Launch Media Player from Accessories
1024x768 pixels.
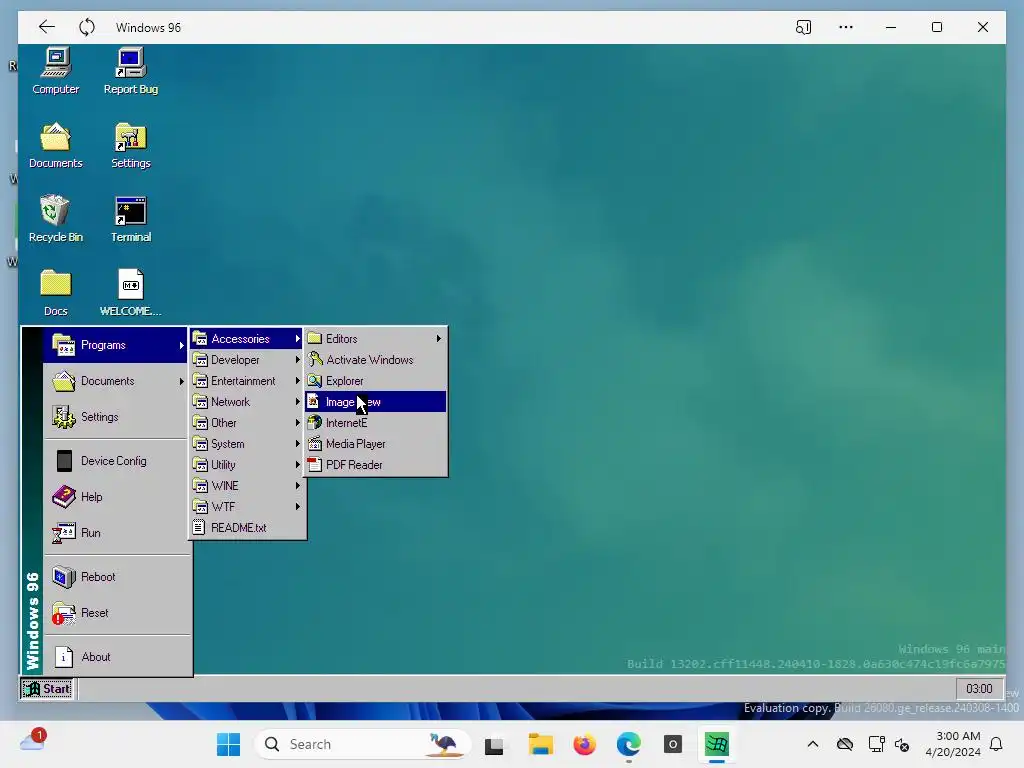coord(376,443)
